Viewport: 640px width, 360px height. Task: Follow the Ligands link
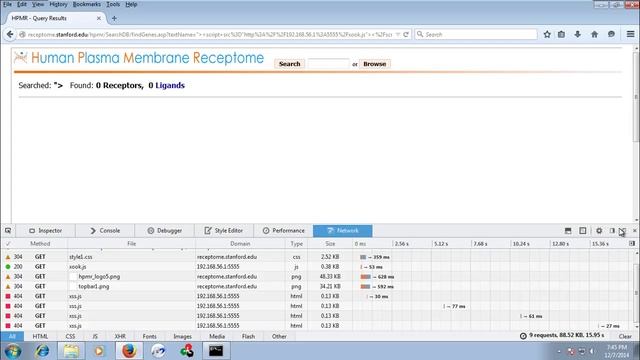[170, 85]
